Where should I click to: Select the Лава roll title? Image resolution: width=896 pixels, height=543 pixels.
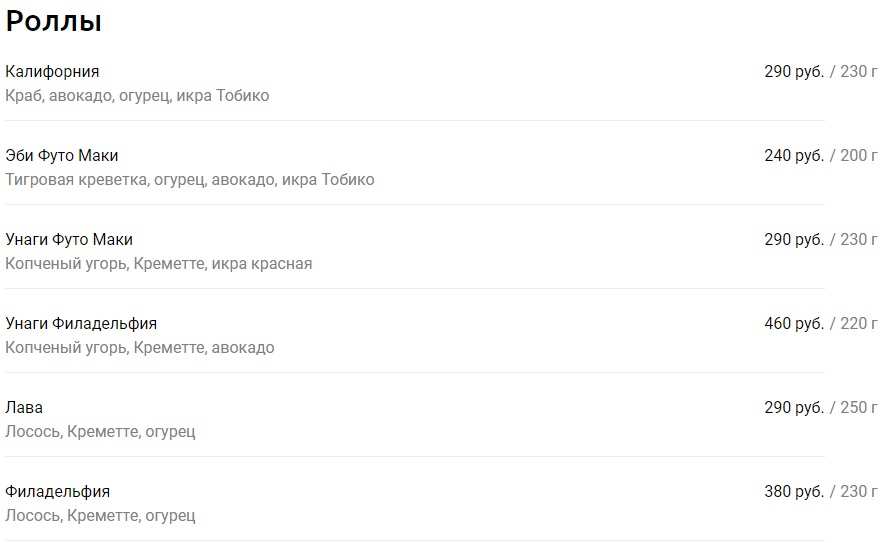click(x=24, y=408)
